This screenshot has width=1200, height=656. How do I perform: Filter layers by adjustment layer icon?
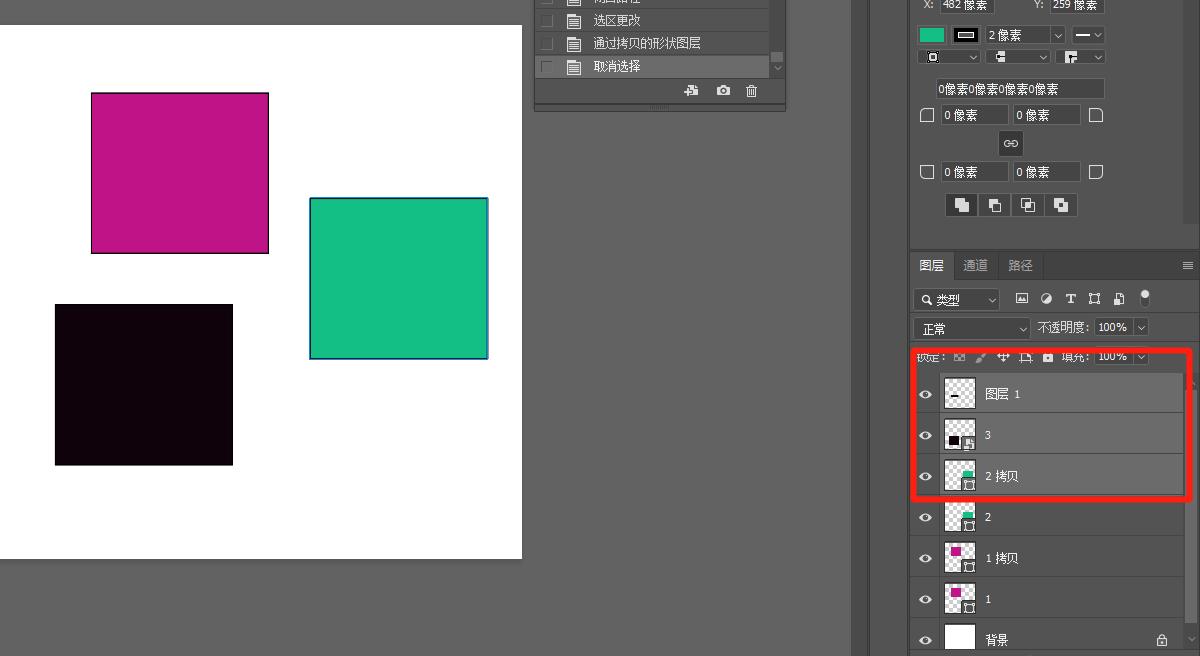point(1046,298)
